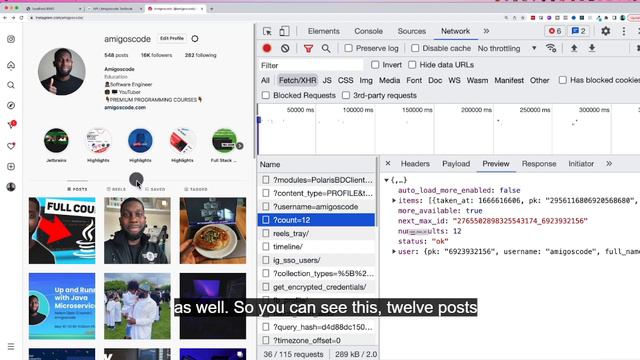640x360 pixels.
Task: Switch to the Elements panel tab
Action: coord(324,31)
